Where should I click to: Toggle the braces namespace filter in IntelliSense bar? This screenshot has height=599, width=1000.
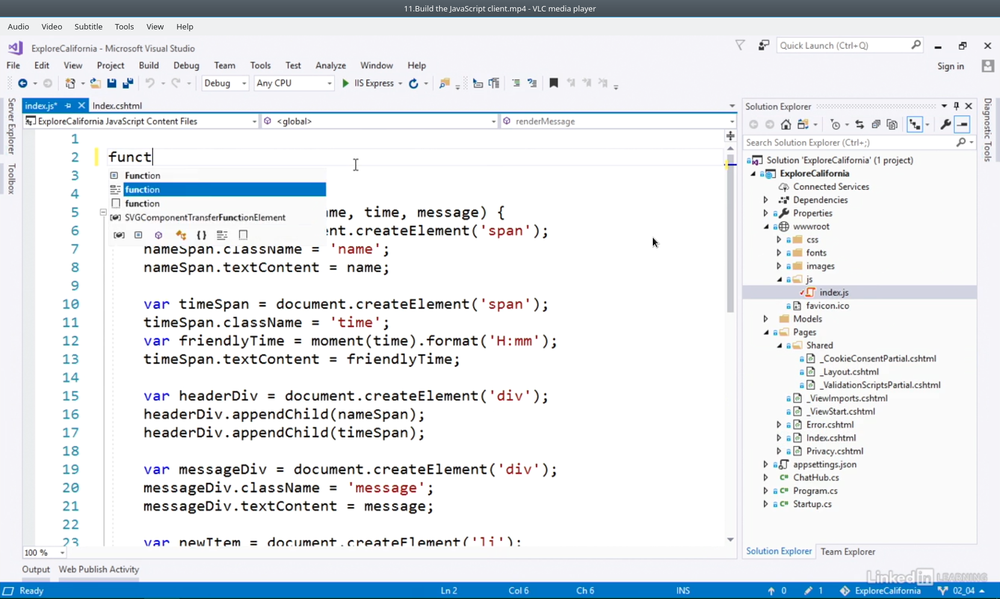(x=202, y=235)
